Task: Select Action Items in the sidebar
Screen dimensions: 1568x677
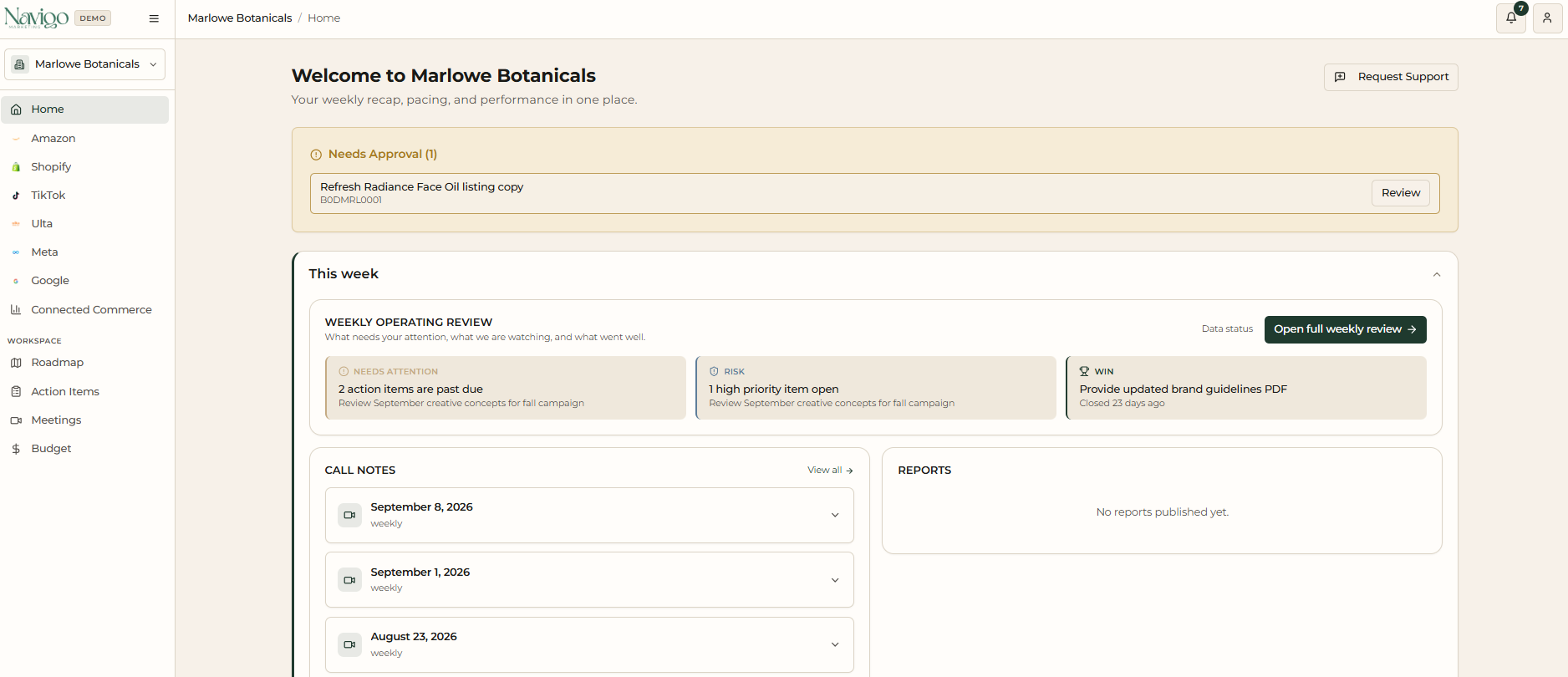Action: point(85,391)
